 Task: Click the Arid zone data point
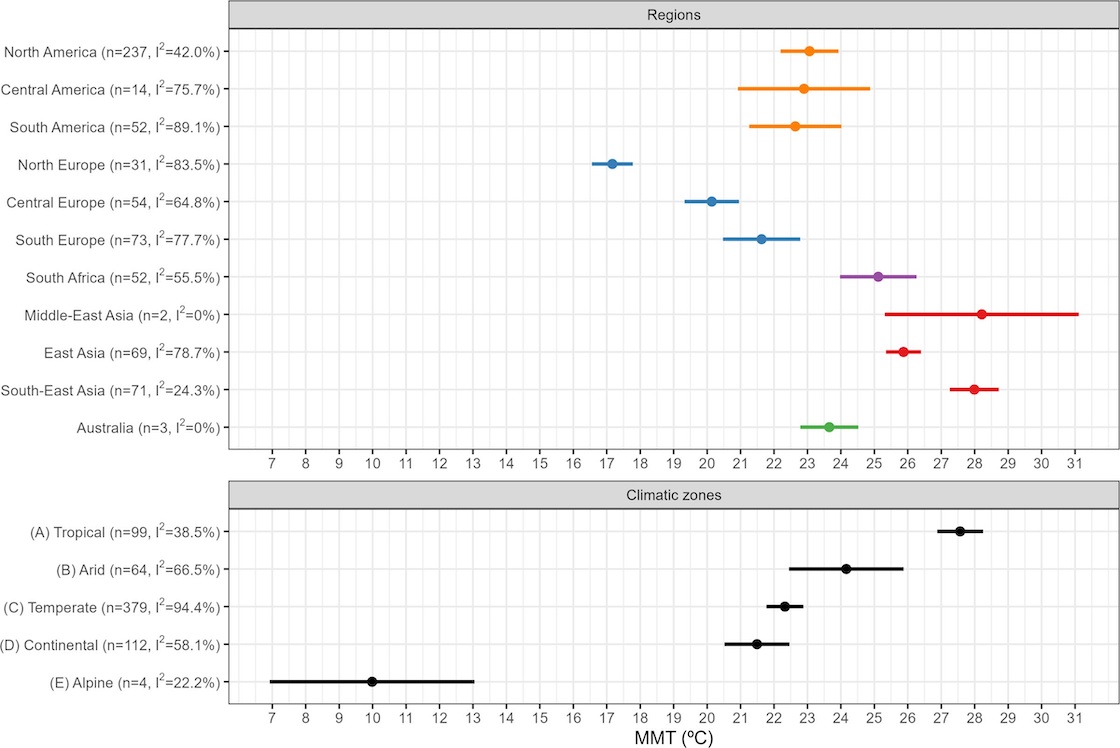coord(846,569)
